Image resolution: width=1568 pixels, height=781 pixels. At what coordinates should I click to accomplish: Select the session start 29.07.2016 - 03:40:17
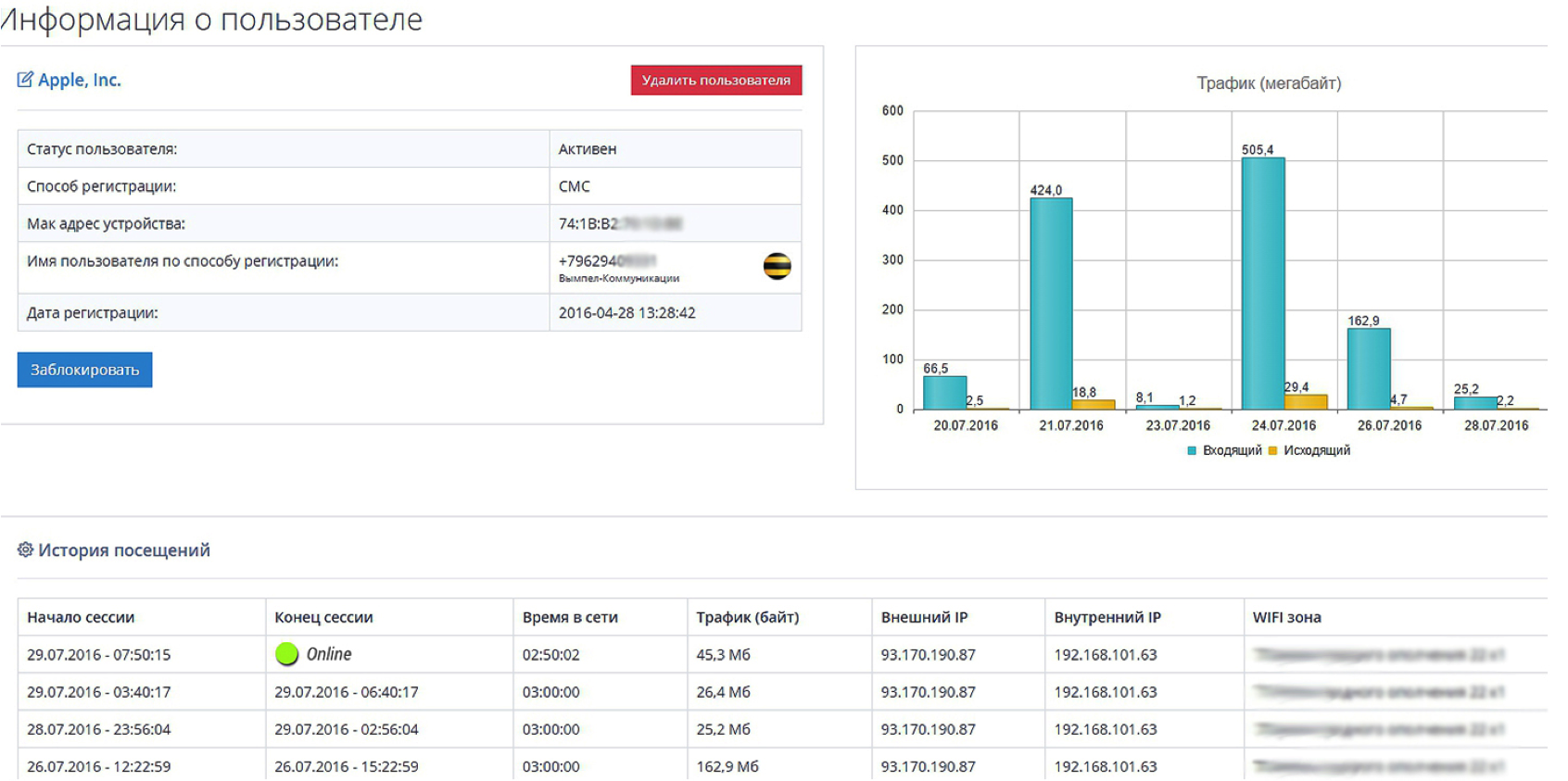click(x=99, y=692)
